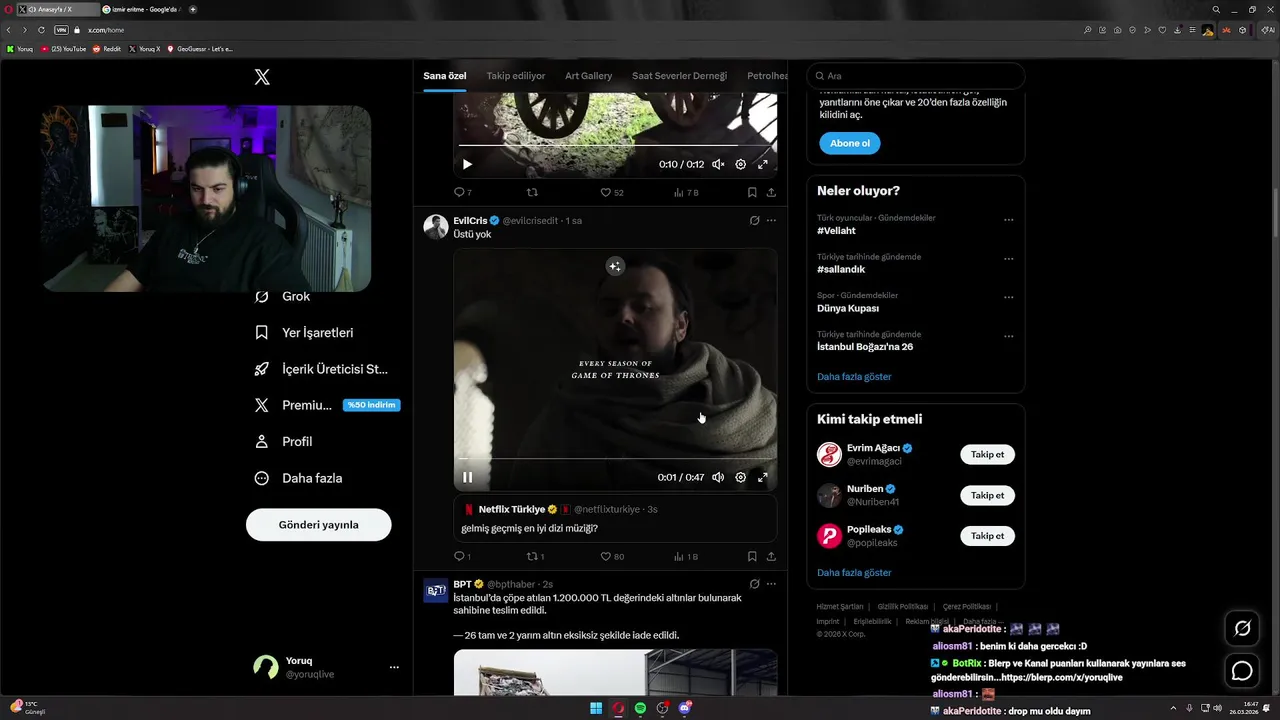The width and height of the screenshot is (1280, 720).
Task: Open Spotify from the taskbar
Action: tap(640, 708)
